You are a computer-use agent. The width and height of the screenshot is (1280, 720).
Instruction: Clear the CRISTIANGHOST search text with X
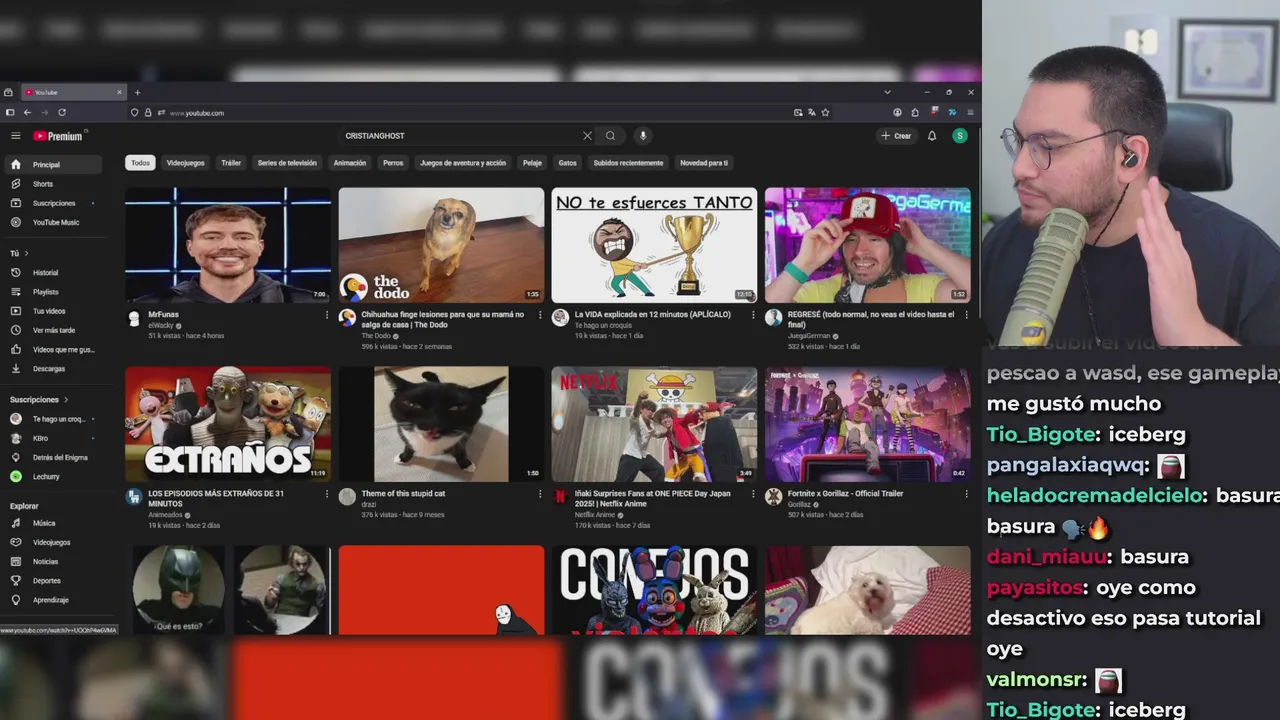coord(587,136)
